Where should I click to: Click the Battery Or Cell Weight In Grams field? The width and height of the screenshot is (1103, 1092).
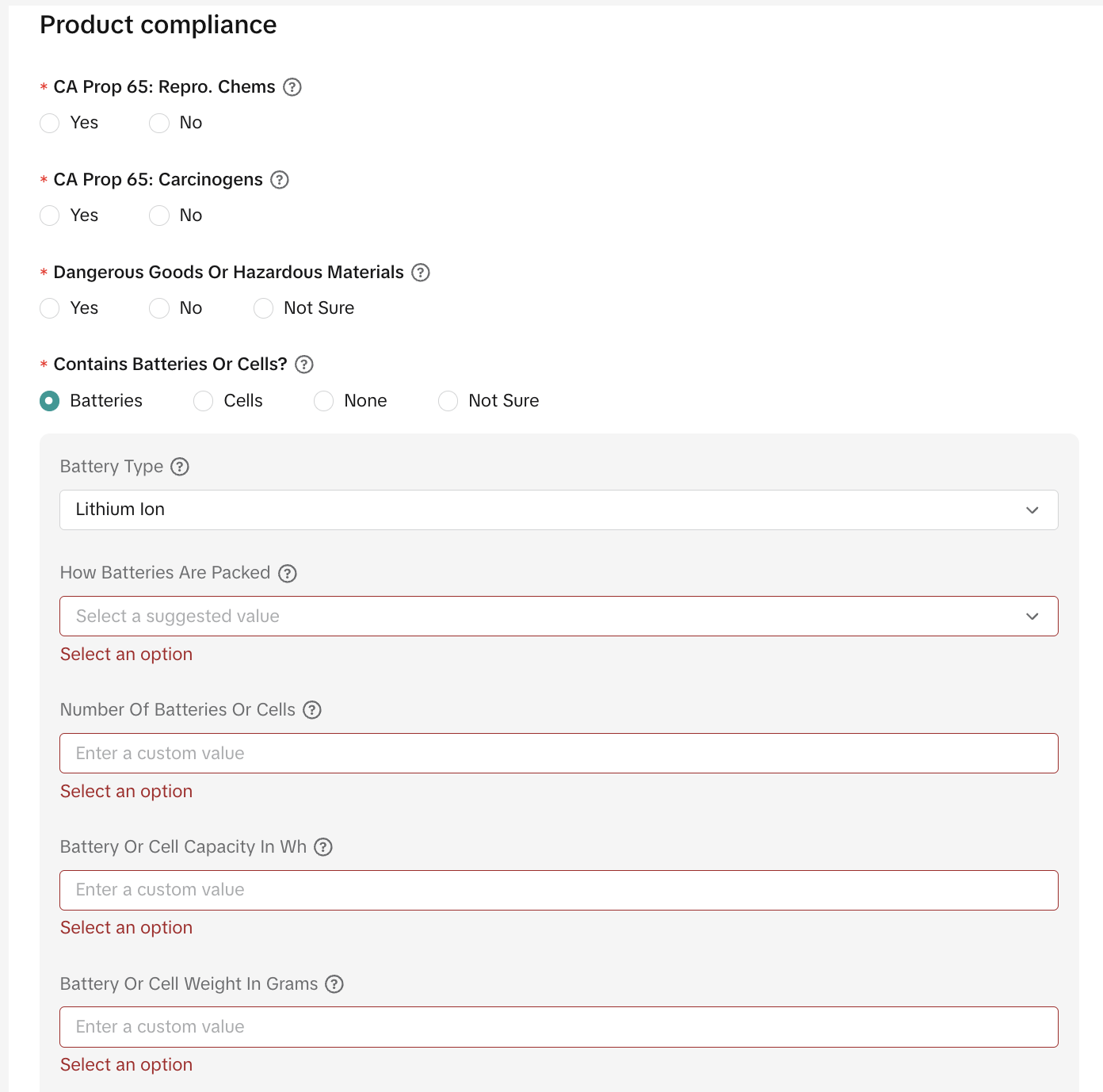point(559,1027)
